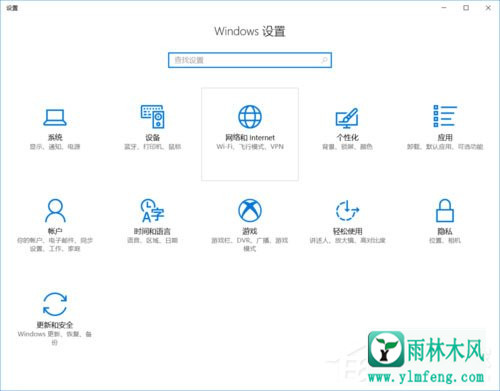Open the Time and Language clock icon
This screenshot has height=391, width=500.
(x=152, y=210)
